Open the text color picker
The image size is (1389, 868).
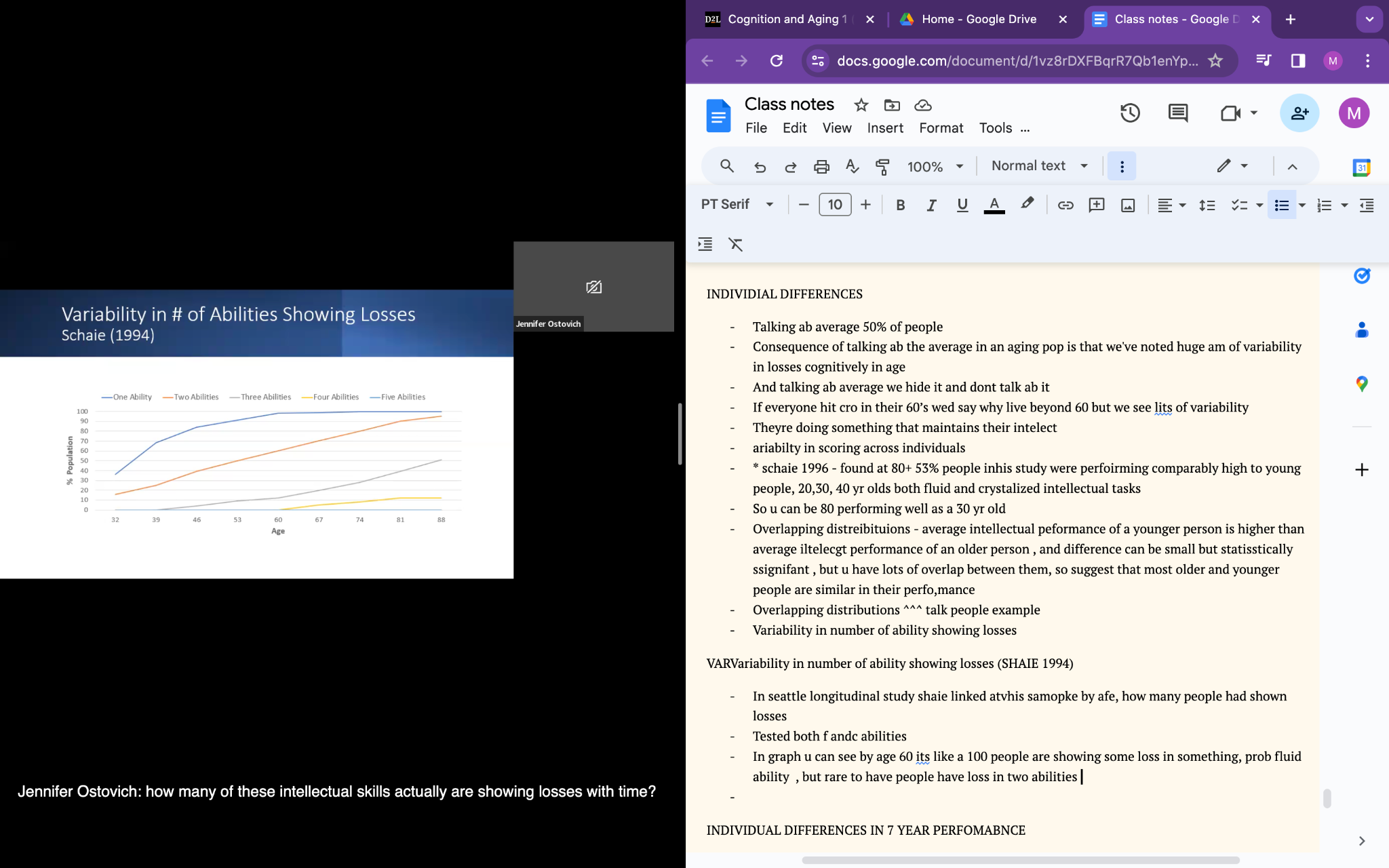click(994, 205)
